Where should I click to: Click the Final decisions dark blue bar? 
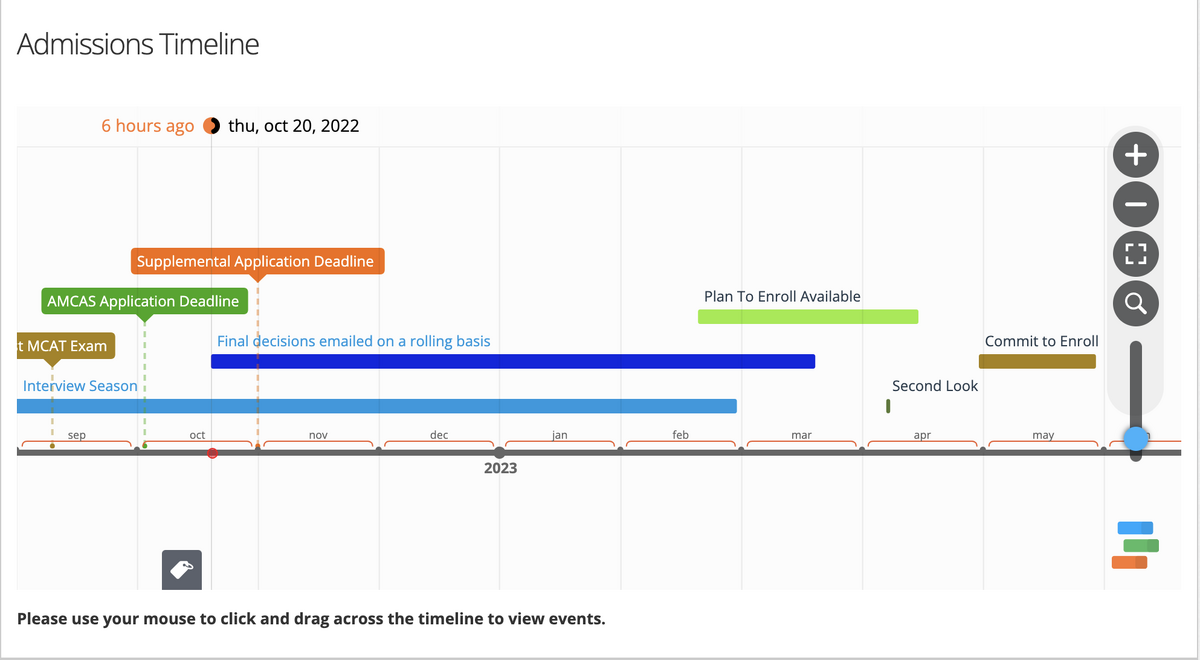tap(513, 361)
